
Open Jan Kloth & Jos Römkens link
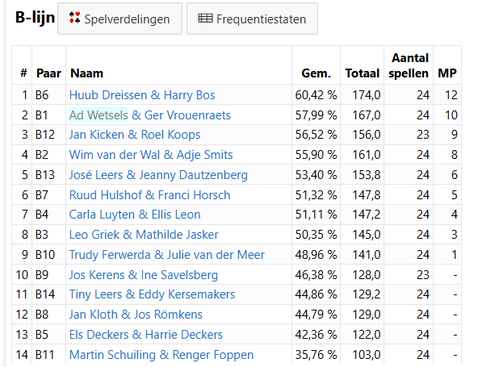pos(136,314)
